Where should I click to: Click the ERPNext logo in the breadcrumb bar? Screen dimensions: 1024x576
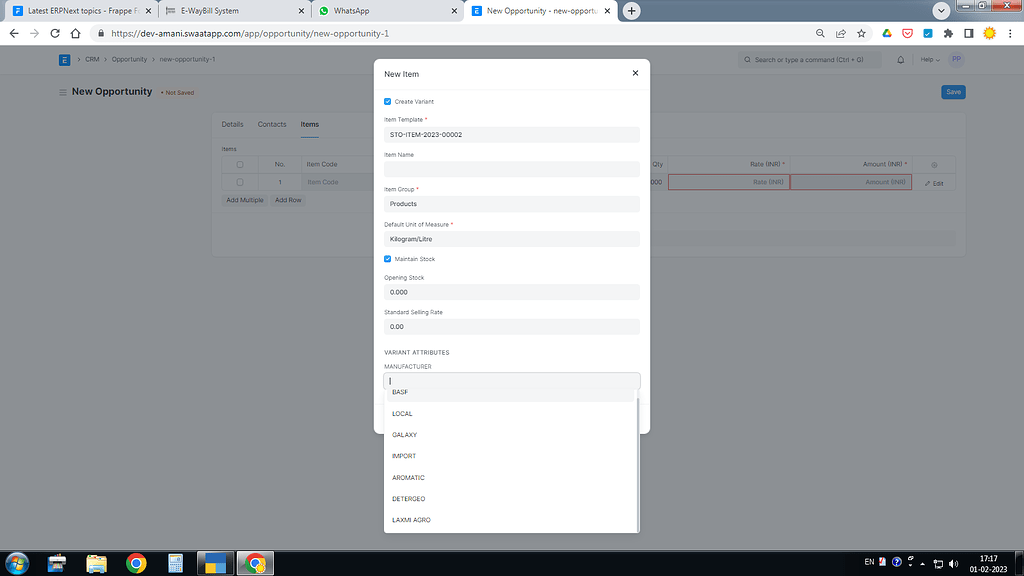(64, 59)
